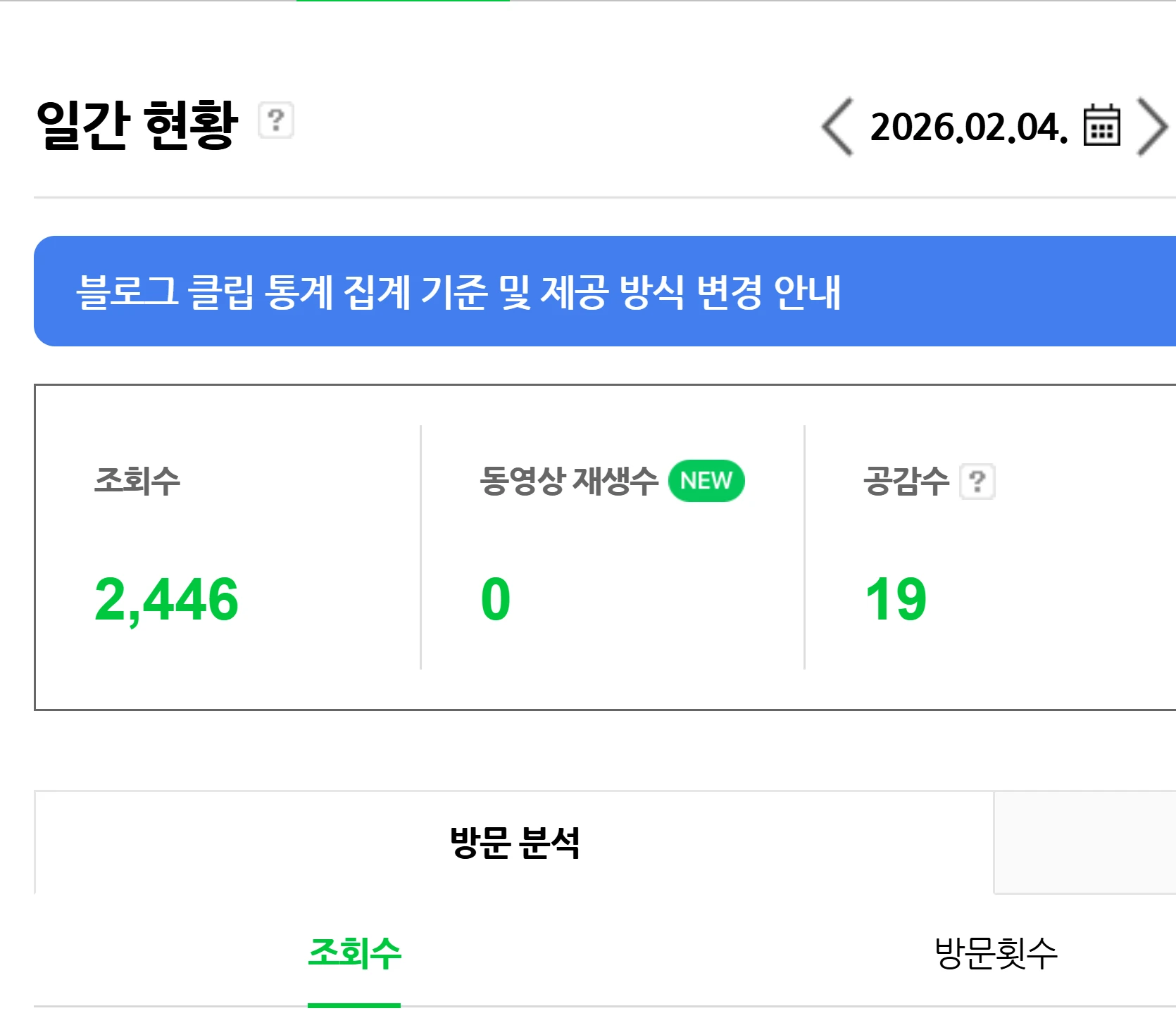Toggle view to 방문횟수 statistics
1176x1018 pixels.
pyautogui.click(x=998, y=952)
